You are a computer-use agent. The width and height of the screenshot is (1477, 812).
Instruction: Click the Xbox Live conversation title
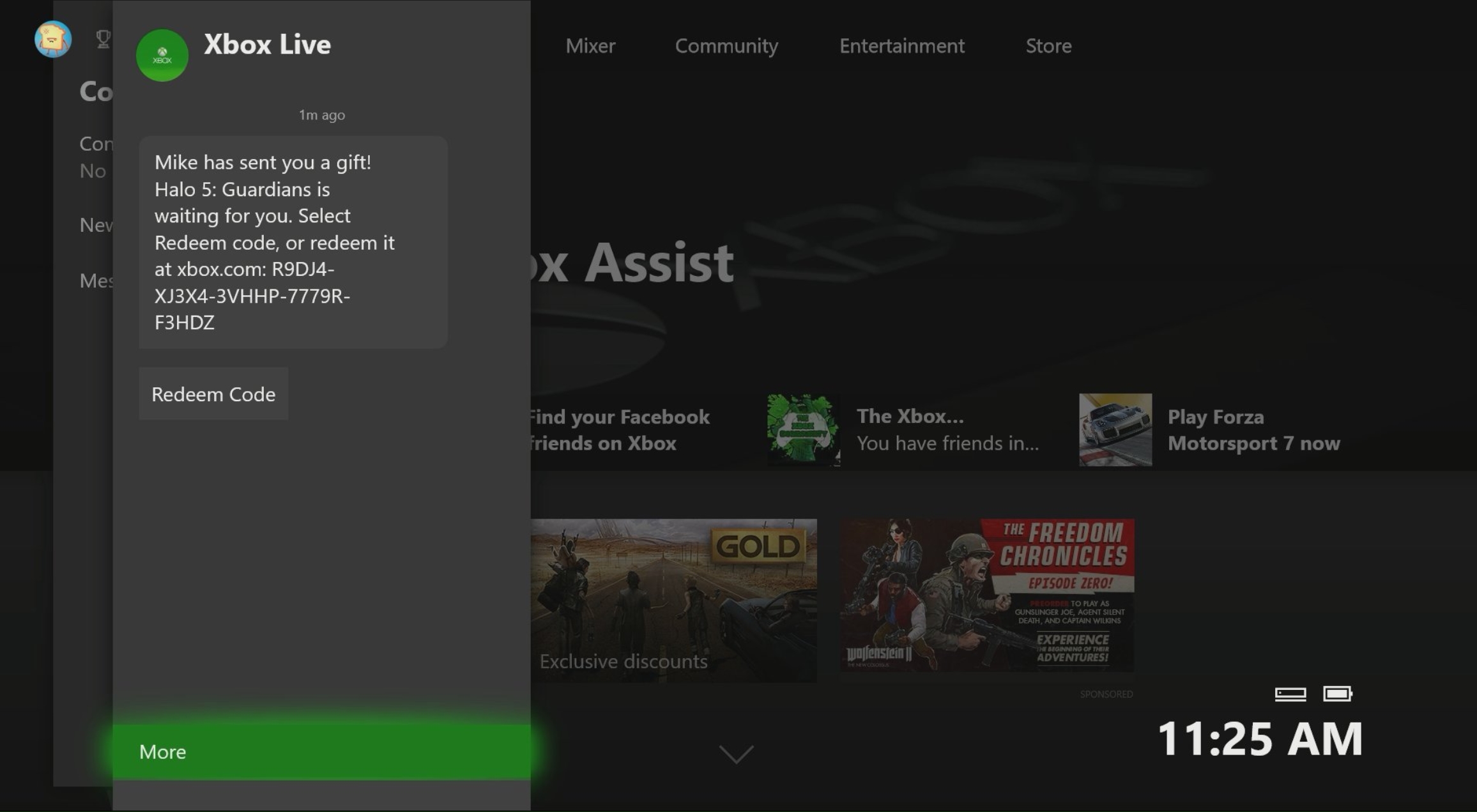click(267, 44)
